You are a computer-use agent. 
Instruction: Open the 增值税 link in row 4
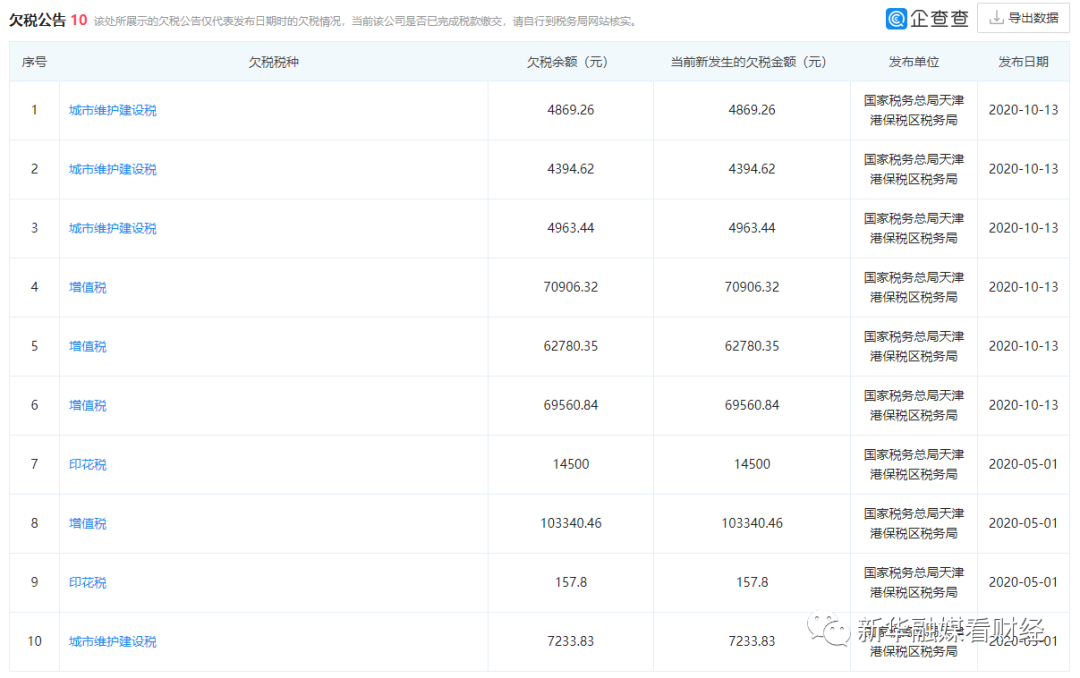[x=88, y=287]
